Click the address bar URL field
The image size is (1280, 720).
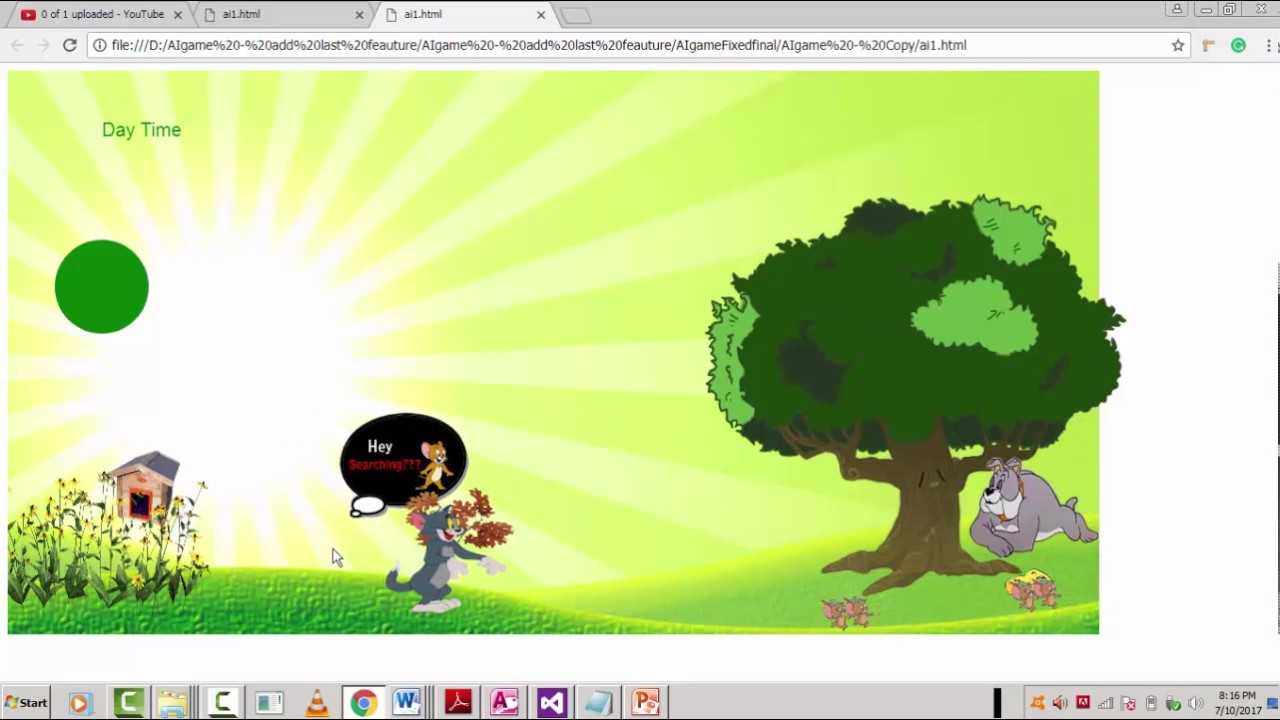[x=600, y=45]
